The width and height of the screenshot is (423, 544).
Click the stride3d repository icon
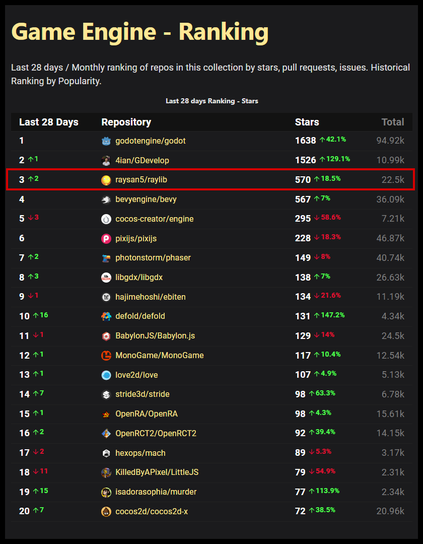tap(106, 394)
